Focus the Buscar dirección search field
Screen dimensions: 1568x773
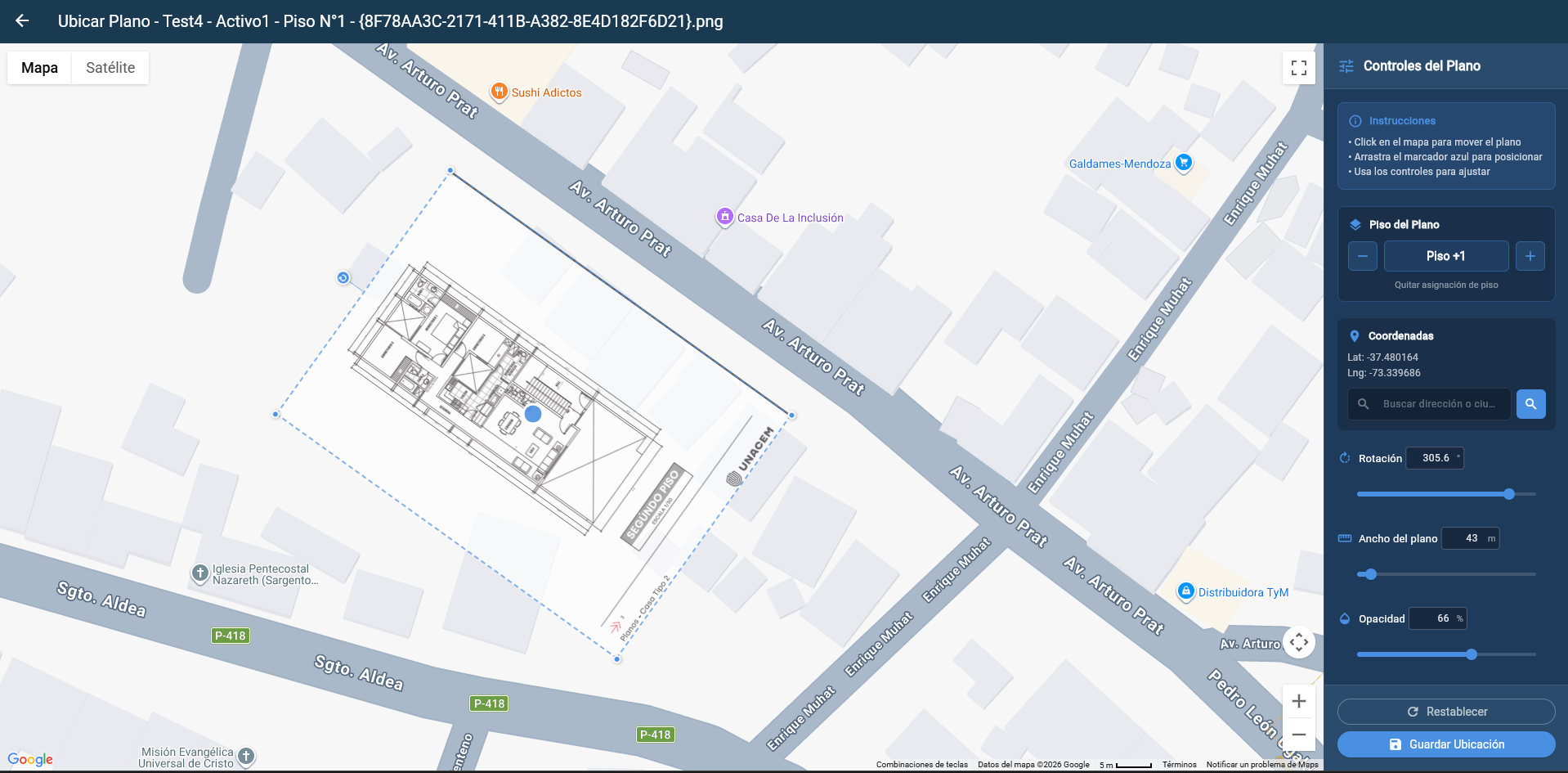(x=1429, y=404)
